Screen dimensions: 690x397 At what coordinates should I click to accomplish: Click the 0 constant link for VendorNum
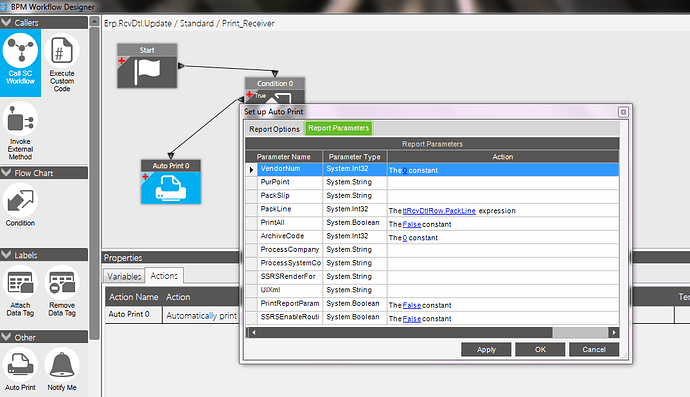[x=405, y=170]
